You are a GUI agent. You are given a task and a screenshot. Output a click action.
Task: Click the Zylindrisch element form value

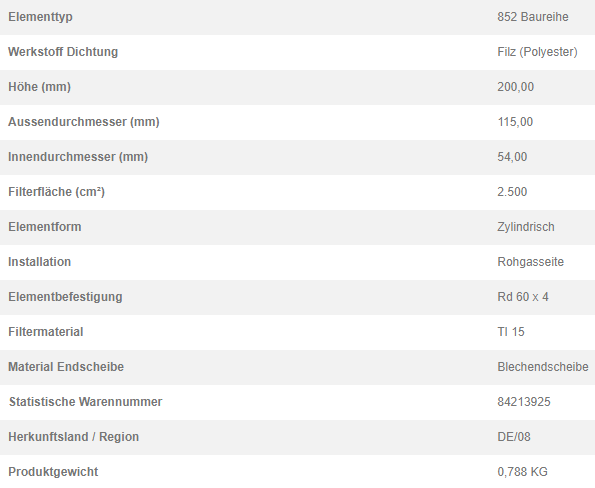(x=526, y=227)
